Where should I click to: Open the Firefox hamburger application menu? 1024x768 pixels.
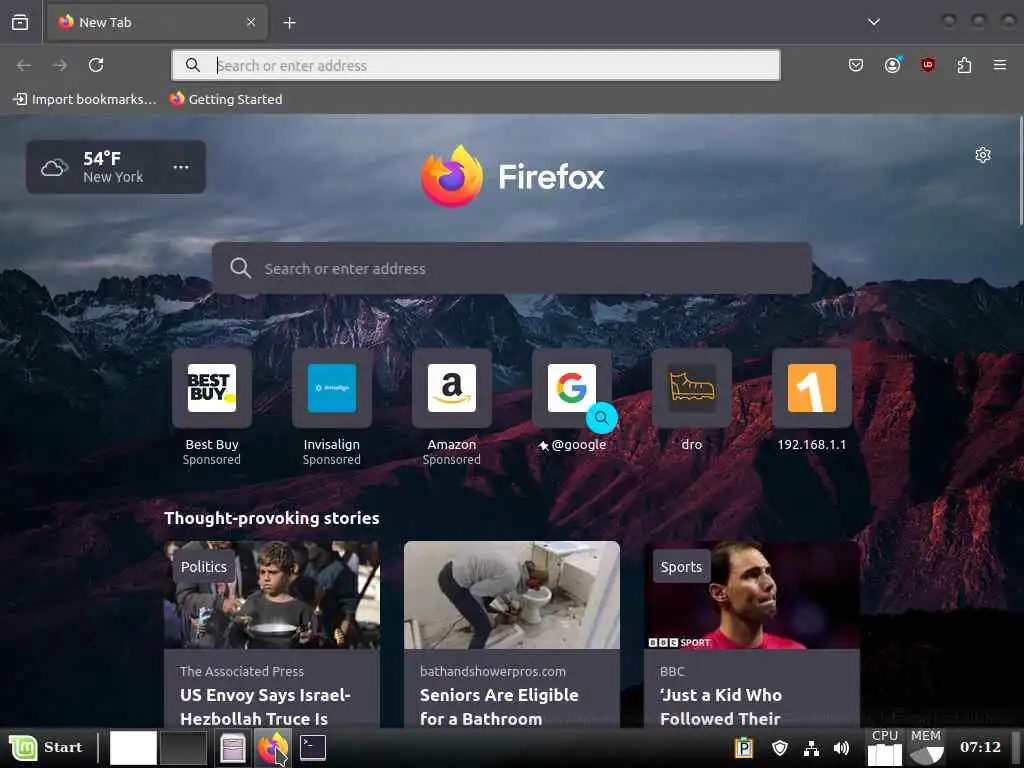(x=999, y=65)
